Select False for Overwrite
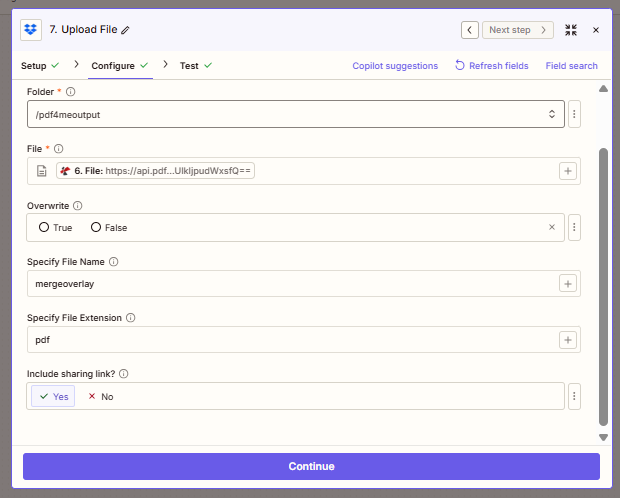Screen dimensions: 620x498 (108, 227)
